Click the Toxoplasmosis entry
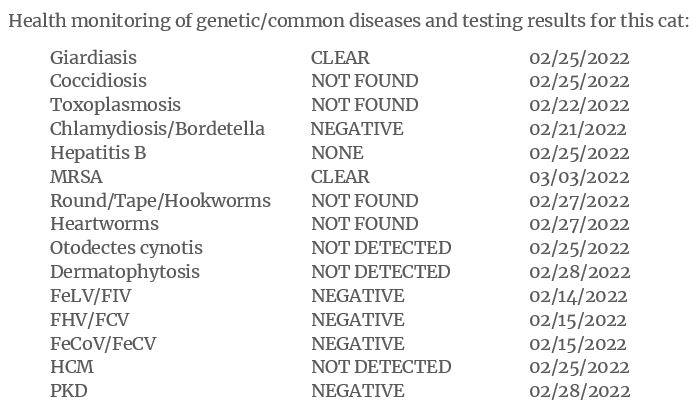The image size is (695, 410). tap(115, 105)
